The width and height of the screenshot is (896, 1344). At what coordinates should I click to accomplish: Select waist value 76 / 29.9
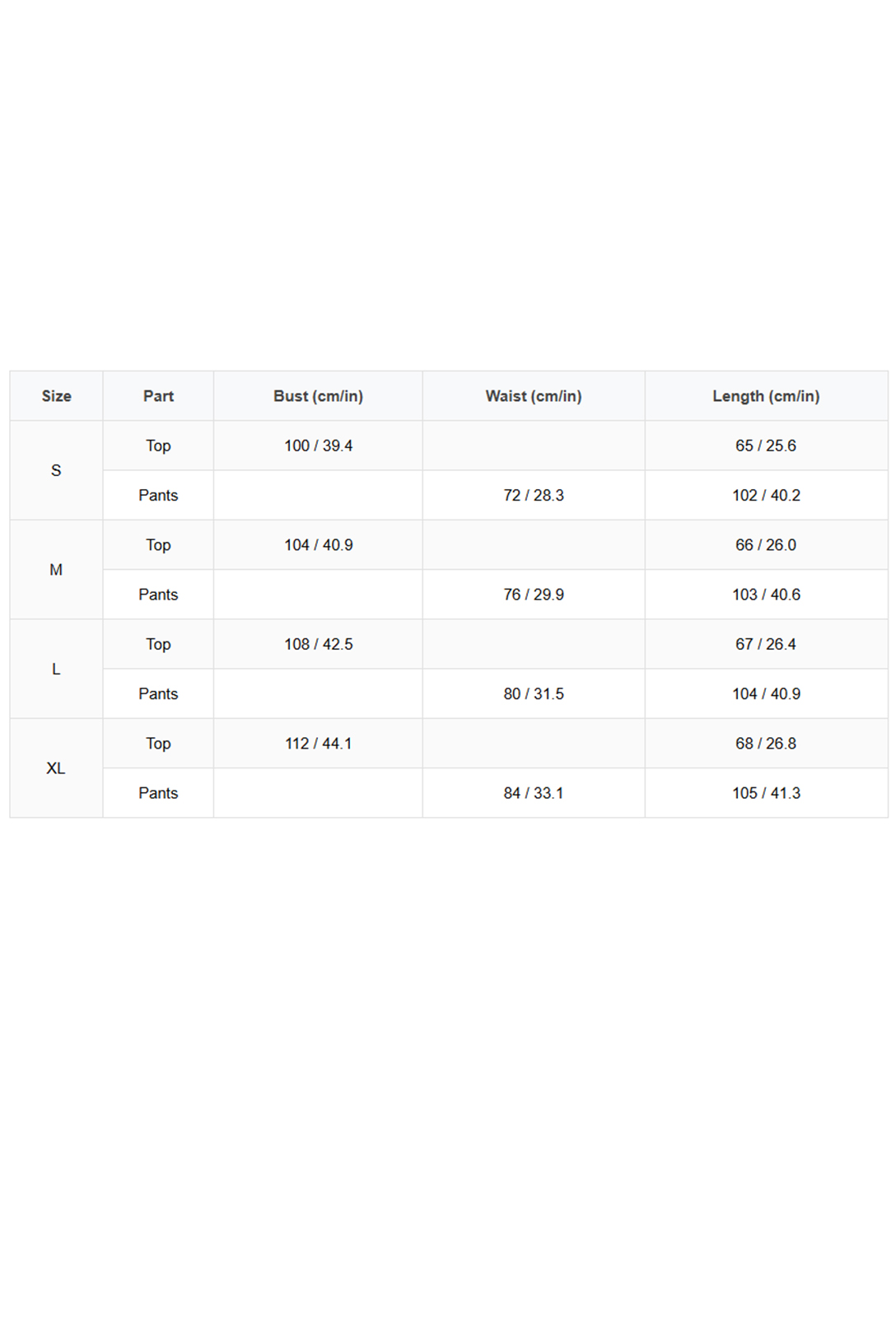click(534, 595)
